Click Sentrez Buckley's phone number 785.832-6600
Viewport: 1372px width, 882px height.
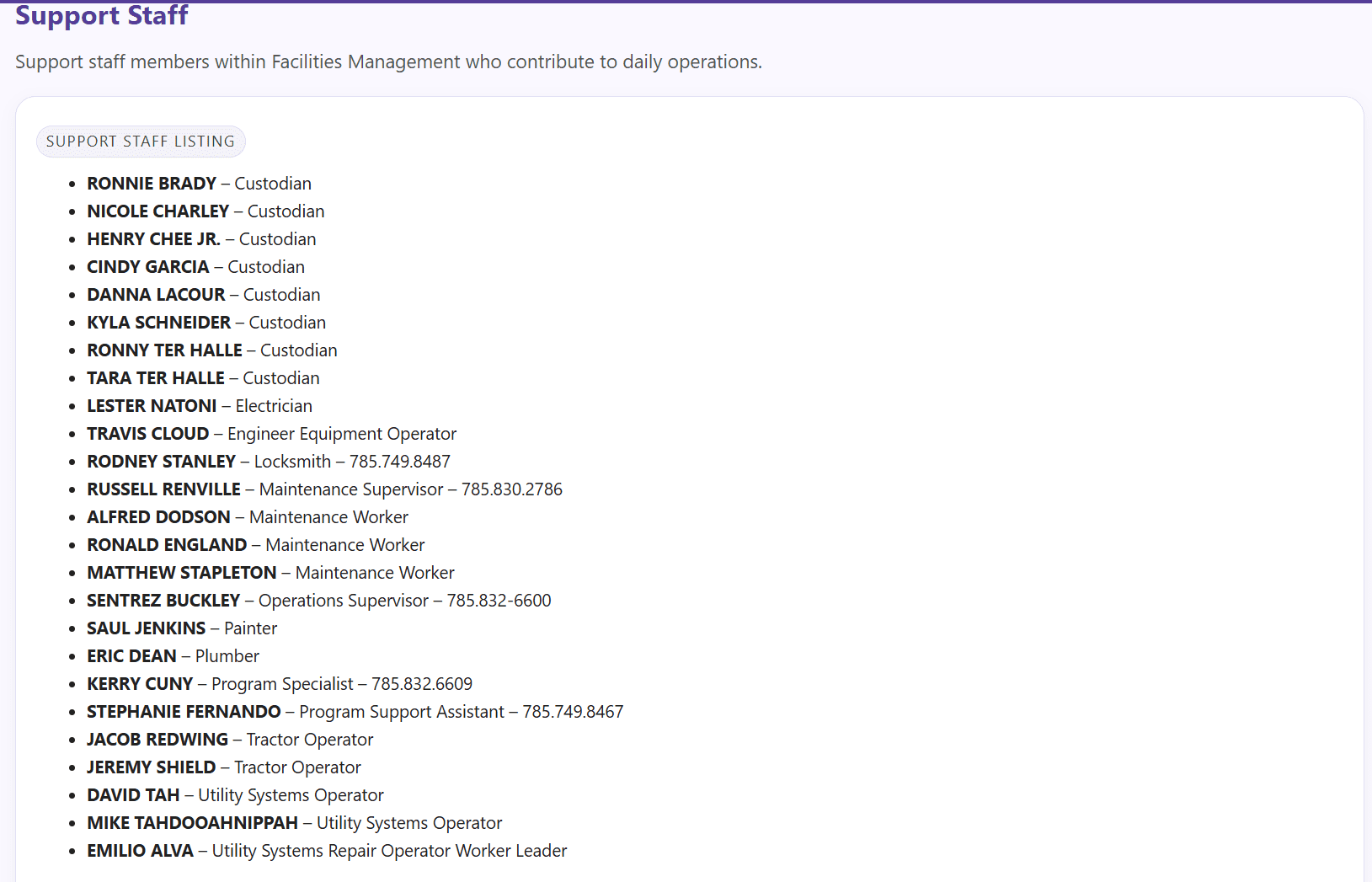point(499,601)
